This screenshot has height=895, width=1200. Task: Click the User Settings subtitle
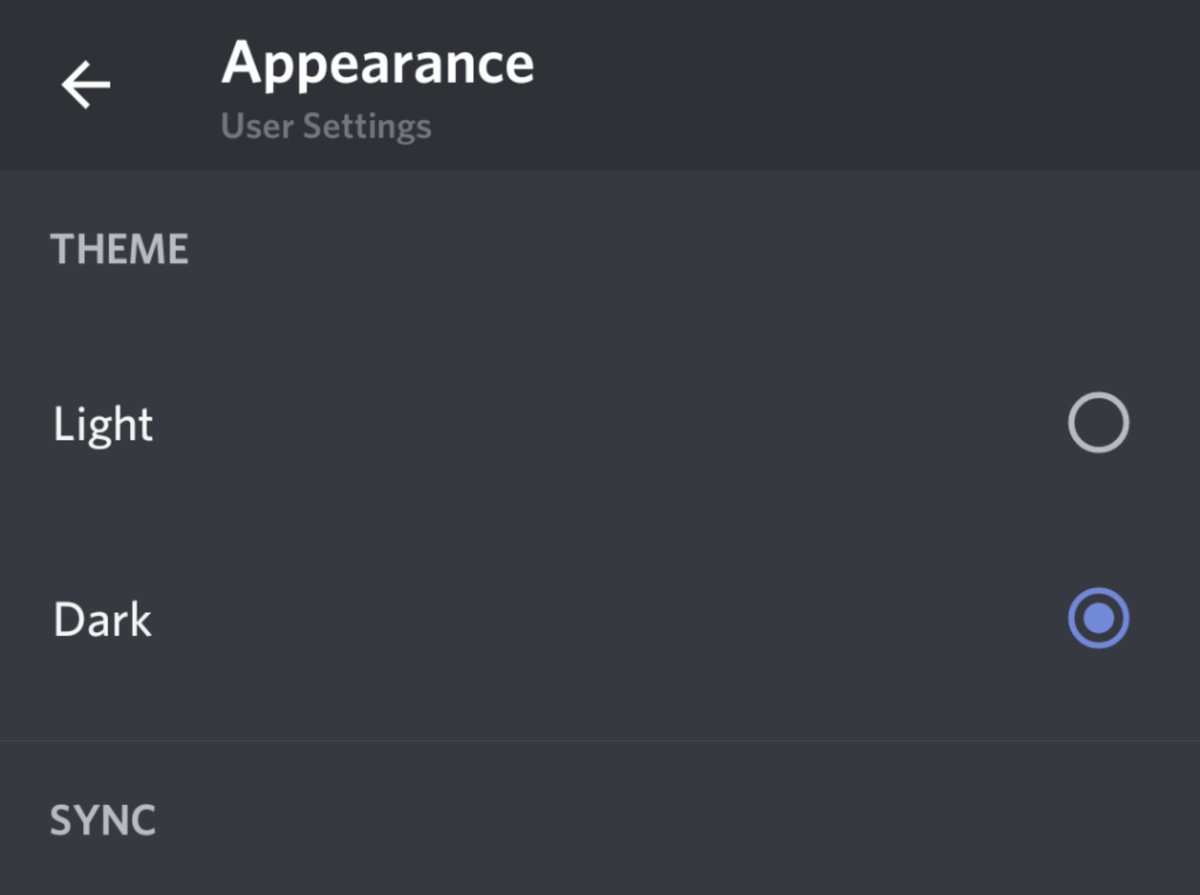pyautogui.click(x=326, y=127)
